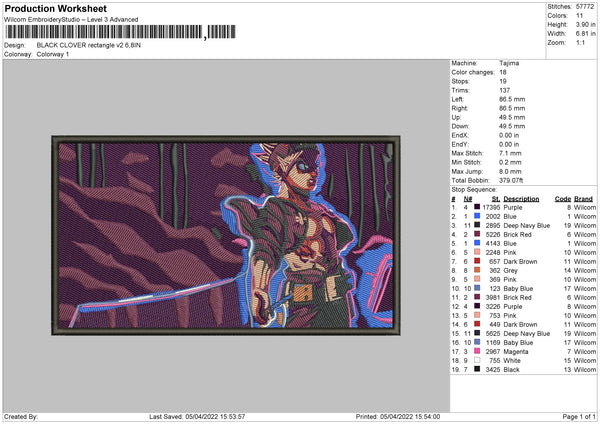This screenshot has height=424, width=600.
Task: Click the 'Grey' description text
Action: [510, 271]
